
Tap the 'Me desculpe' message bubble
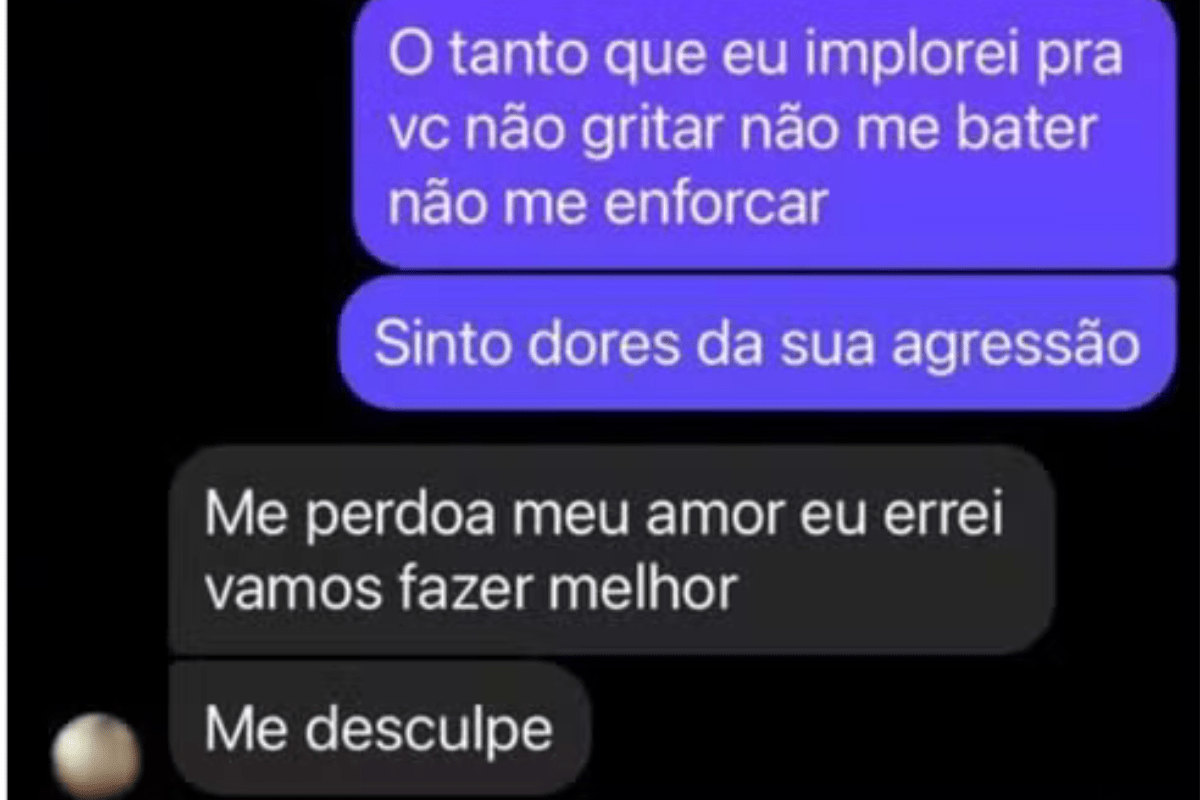[379, 730]
